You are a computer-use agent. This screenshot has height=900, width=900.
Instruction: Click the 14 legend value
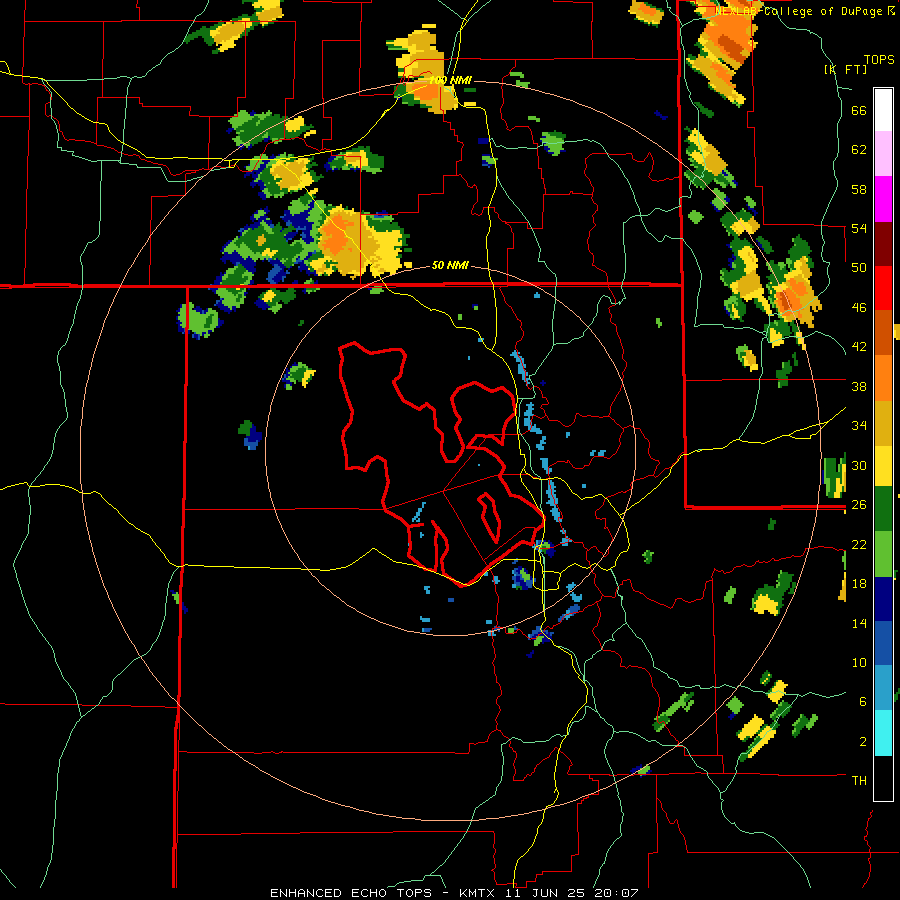click(x=859, y=623)
